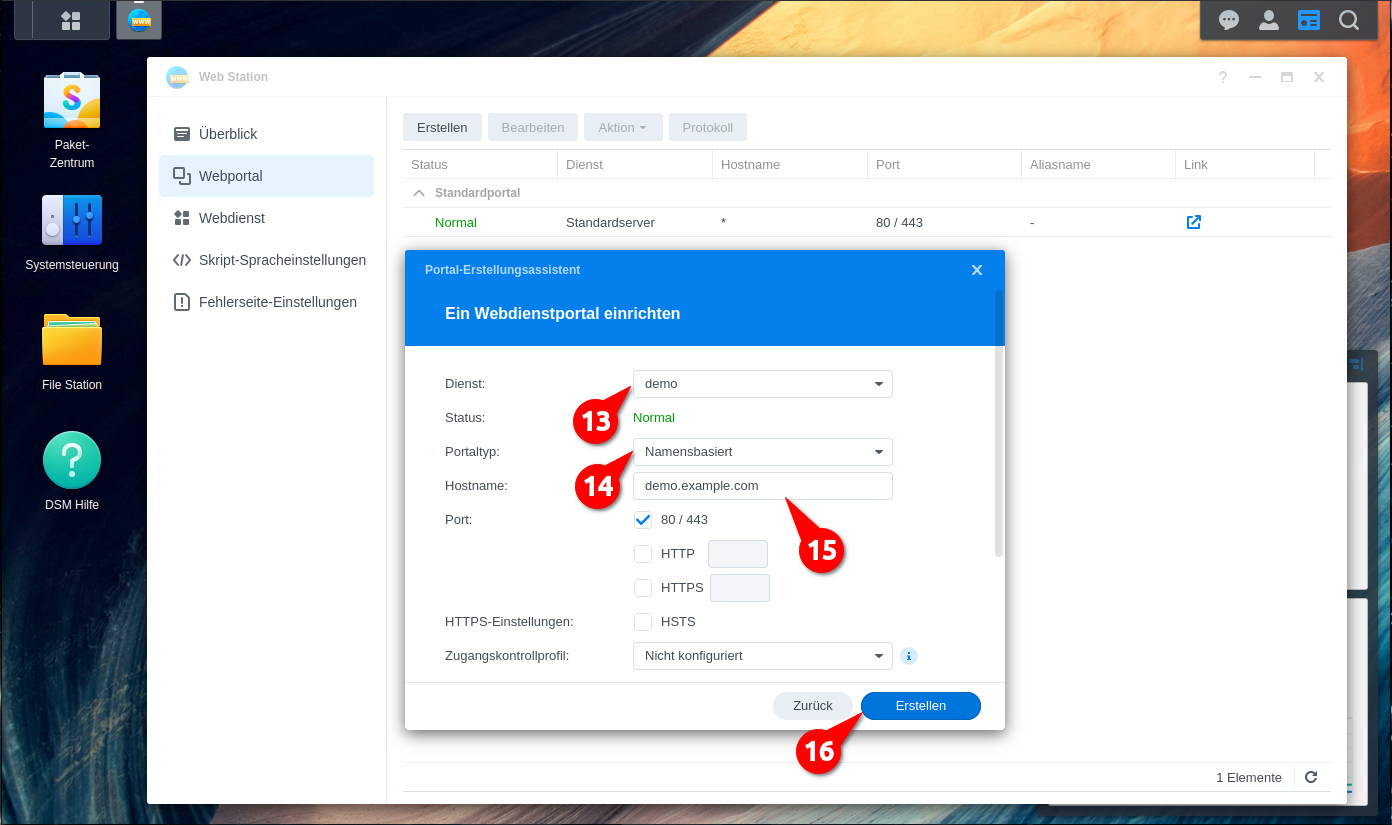Open the Dienst dropdown showing demo
This screenshot has height=825, width=1392.
click(762, 384)
